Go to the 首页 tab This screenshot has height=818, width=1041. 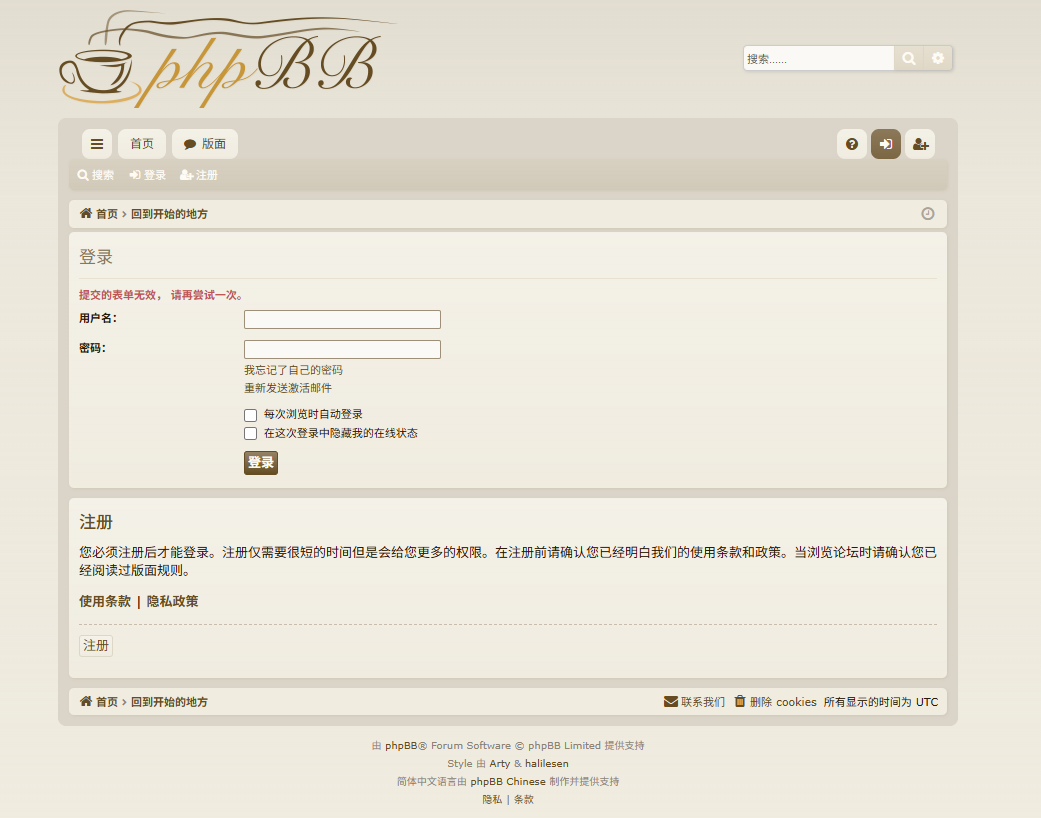coord(142,144)
